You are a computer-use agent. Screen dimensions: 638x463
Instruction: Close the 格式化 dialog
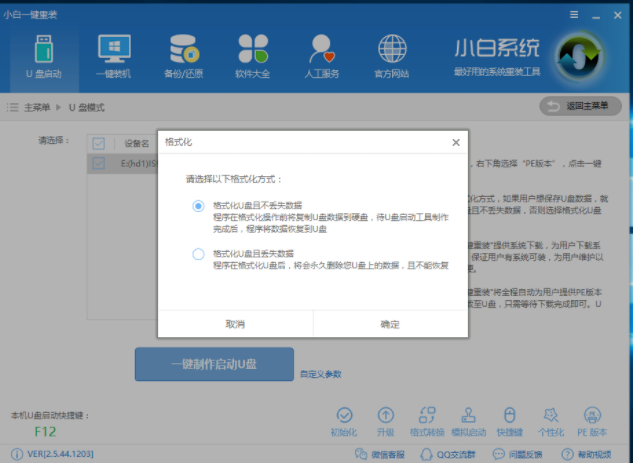[x=456, y=143]
